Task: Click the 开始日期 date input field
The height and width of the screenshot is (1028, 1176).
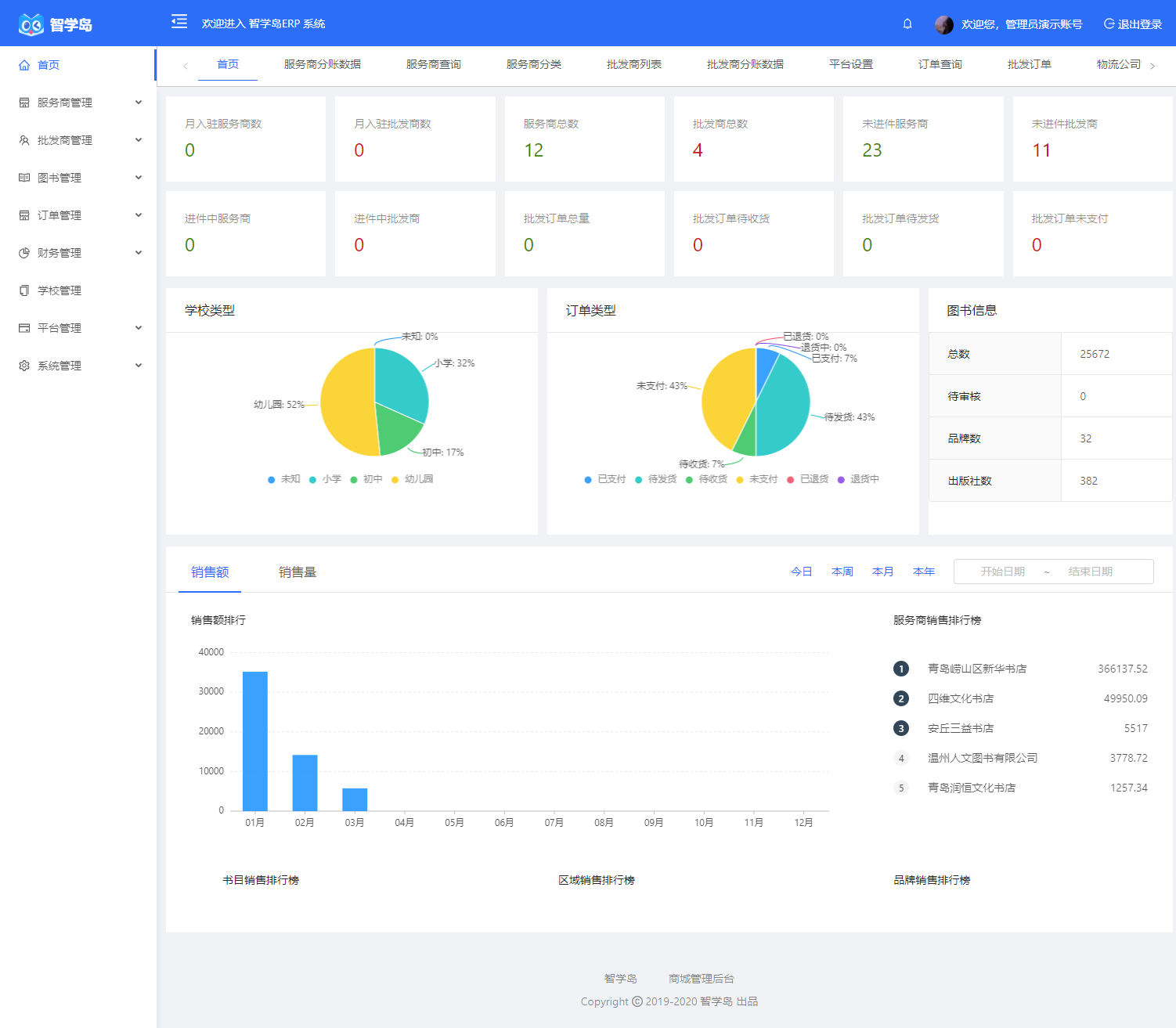Action: pos(1001,572)
